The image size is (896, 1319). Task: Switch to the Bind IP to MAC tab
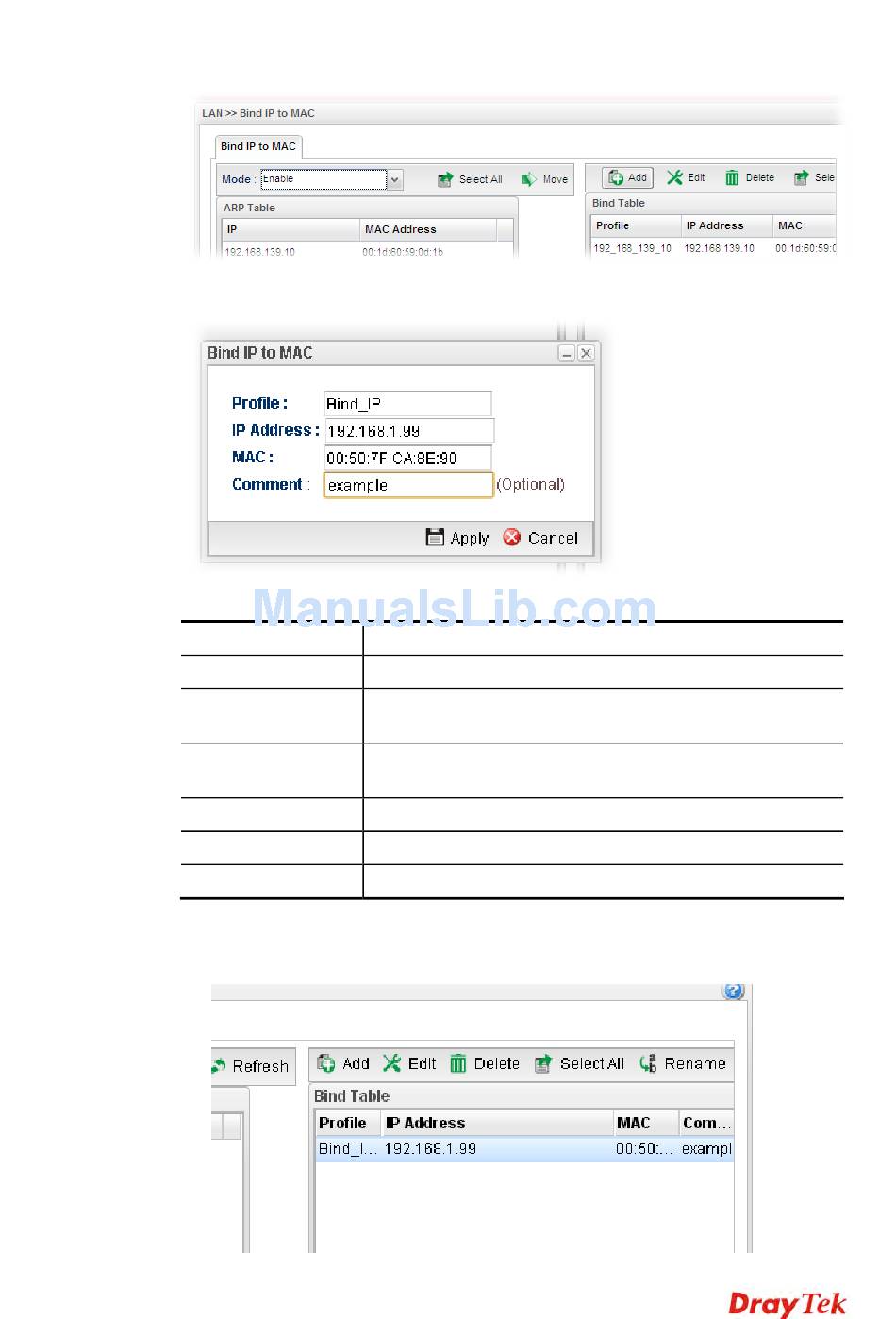(x=257, y=146)
